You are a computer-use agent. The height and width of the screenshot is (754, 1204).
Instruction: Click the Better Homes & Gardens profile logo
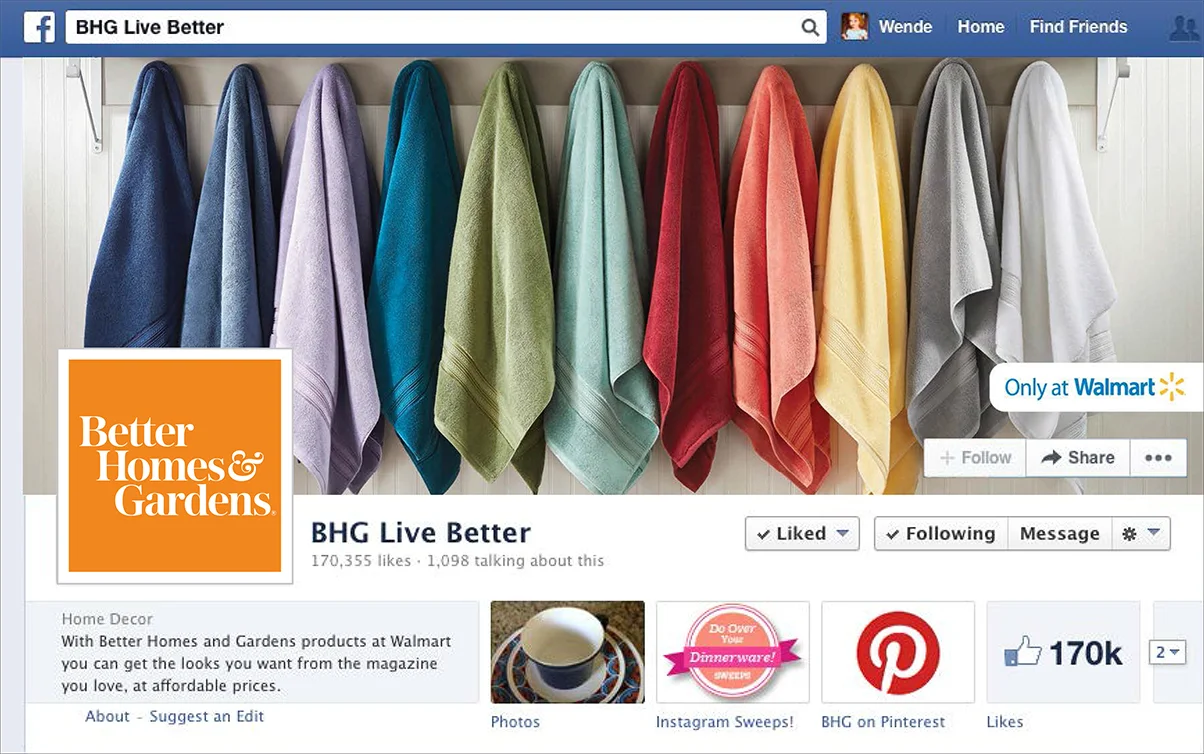175,466
